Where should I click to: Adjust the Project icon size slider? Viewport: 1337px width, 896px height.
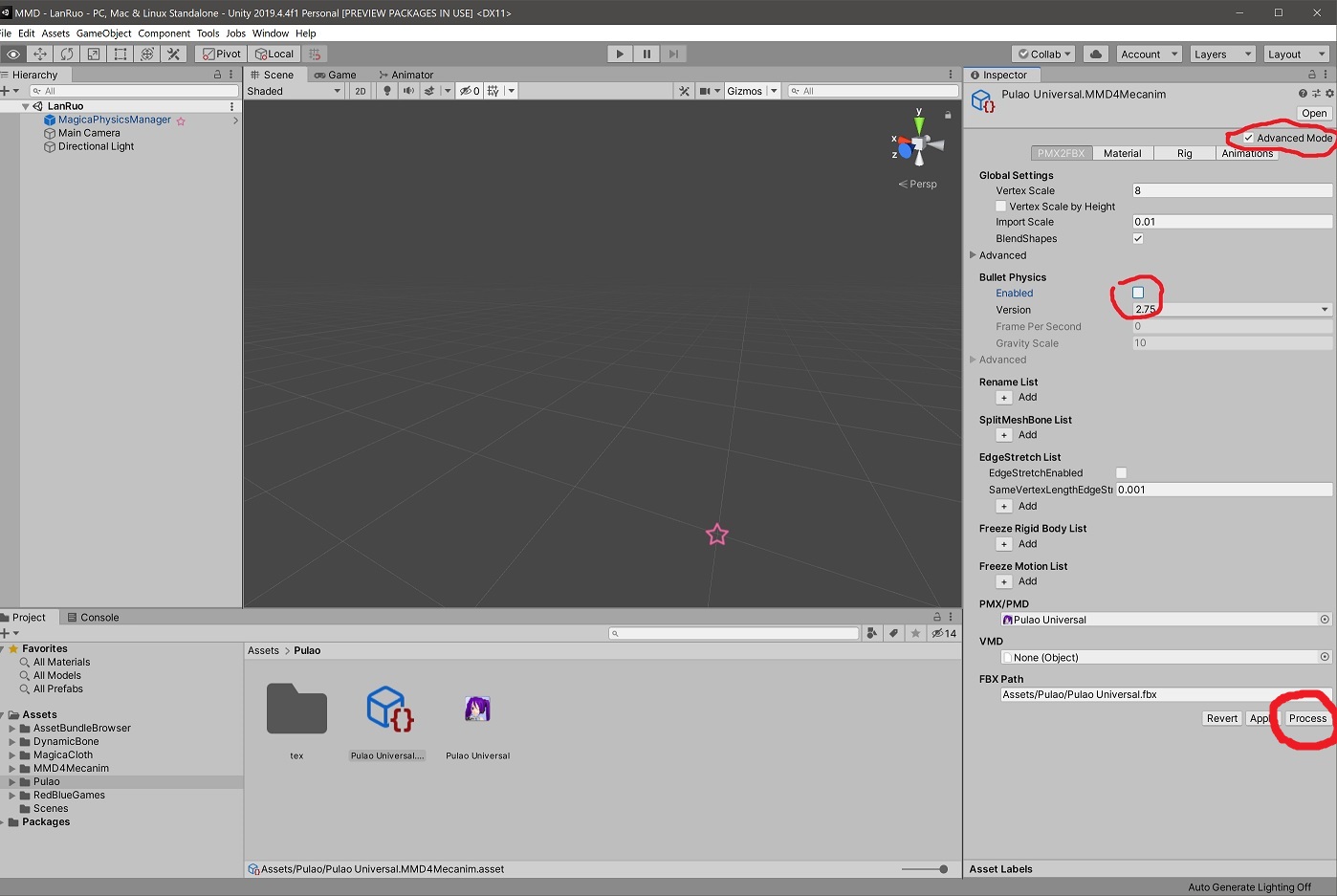pos(925,869)
